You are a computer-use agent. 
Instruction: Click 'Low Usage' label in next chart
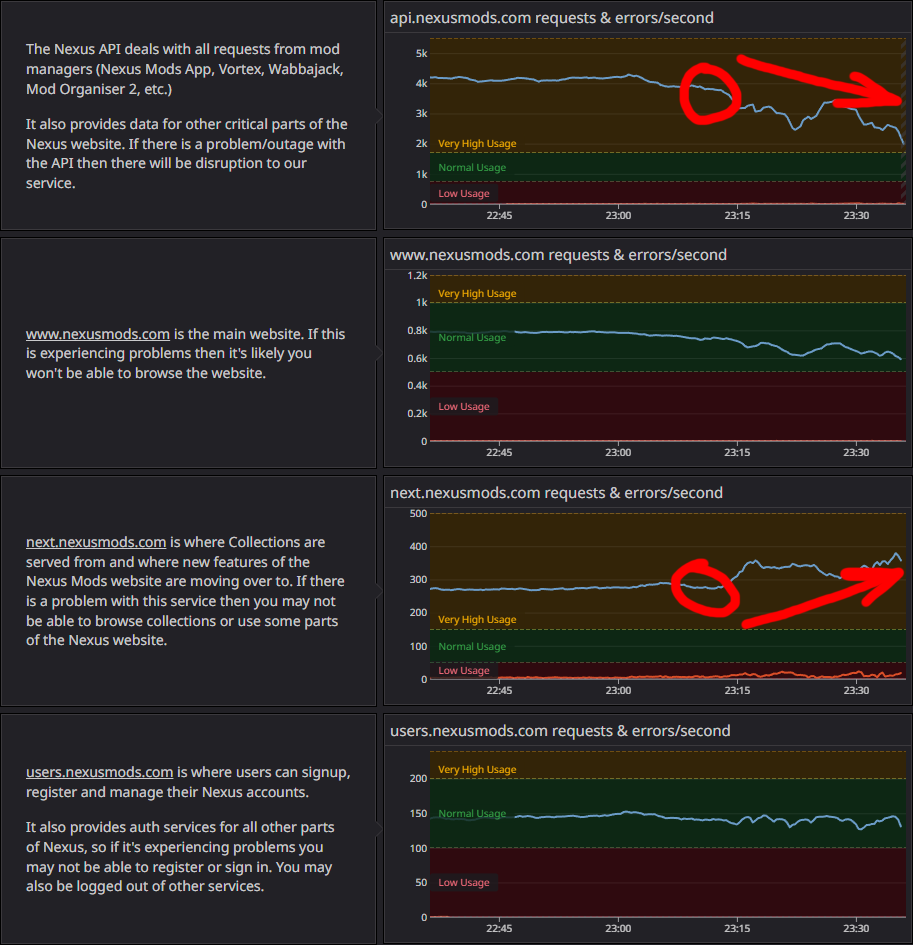(x=463, y=671)
